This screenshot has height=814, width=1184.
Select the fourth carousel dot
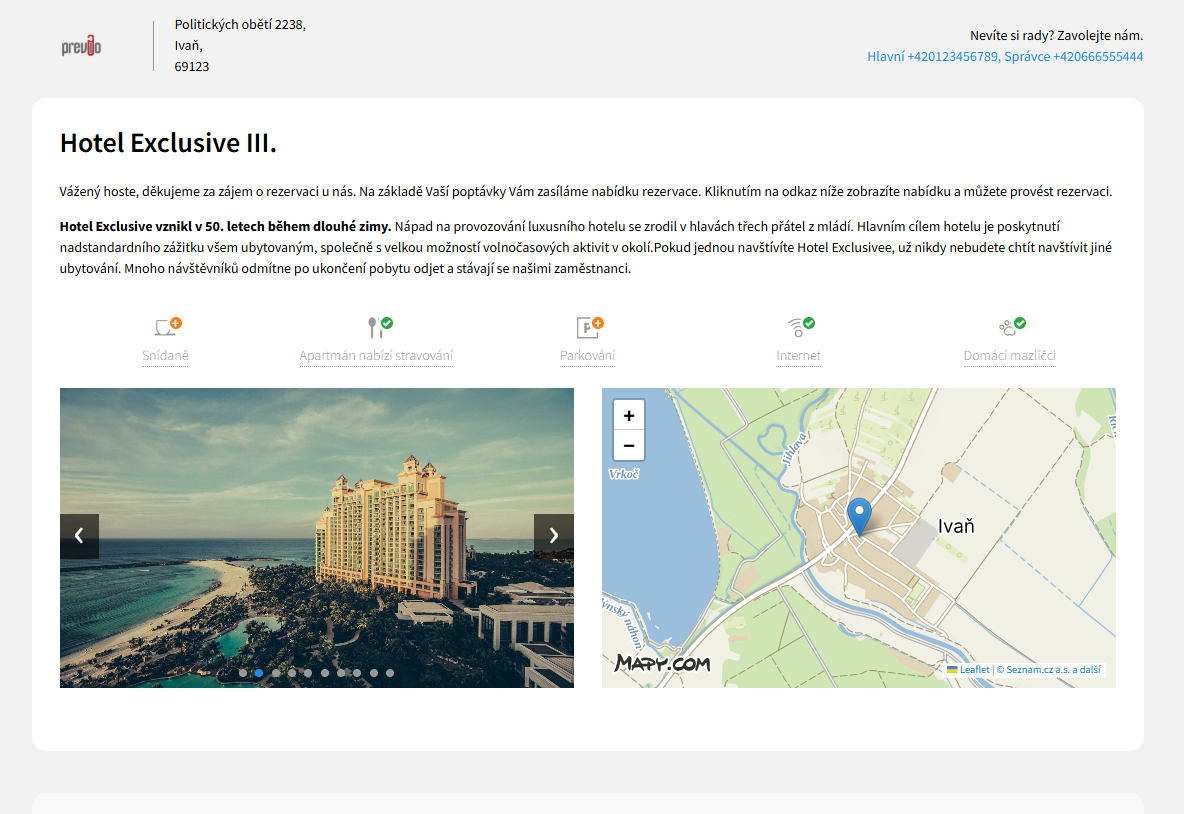(291, 673)
